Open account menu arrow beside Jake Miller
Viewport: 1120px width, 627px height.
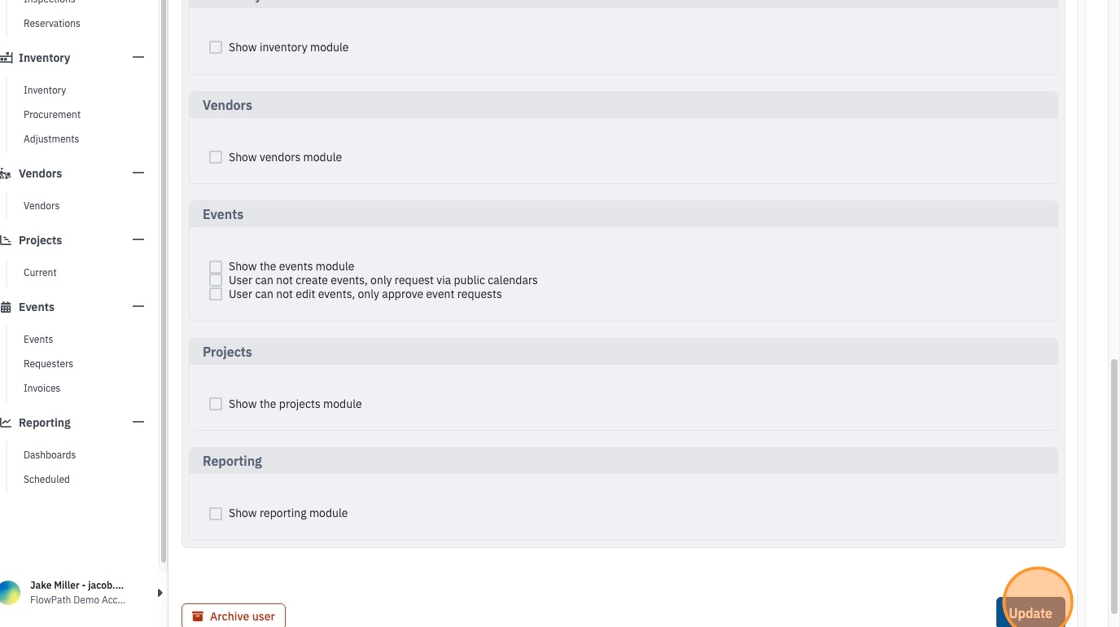(159, 593)
